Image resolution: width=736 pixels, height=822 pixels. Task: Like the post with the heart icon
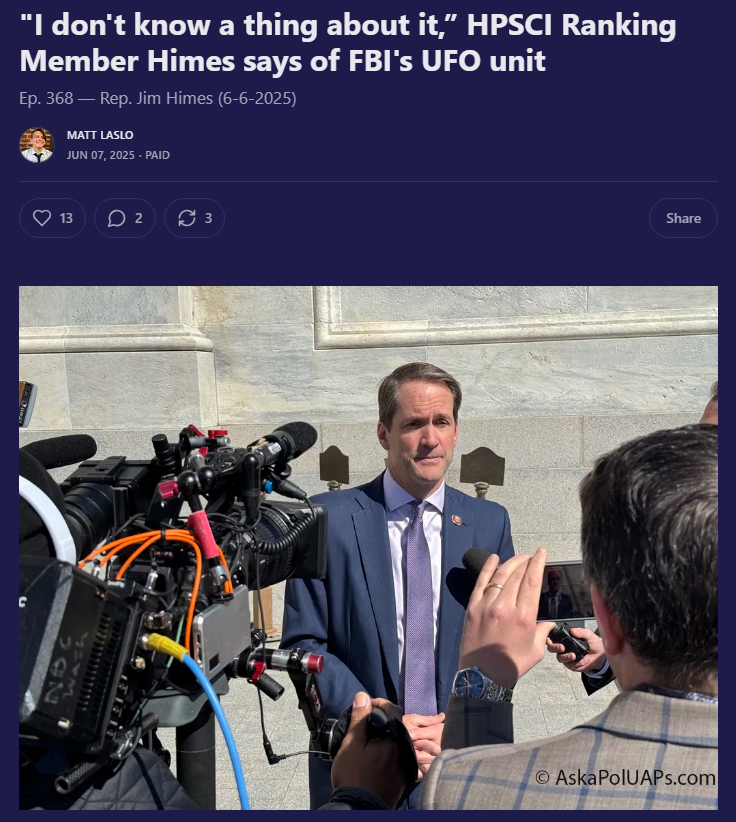click(x=42, y=218)
